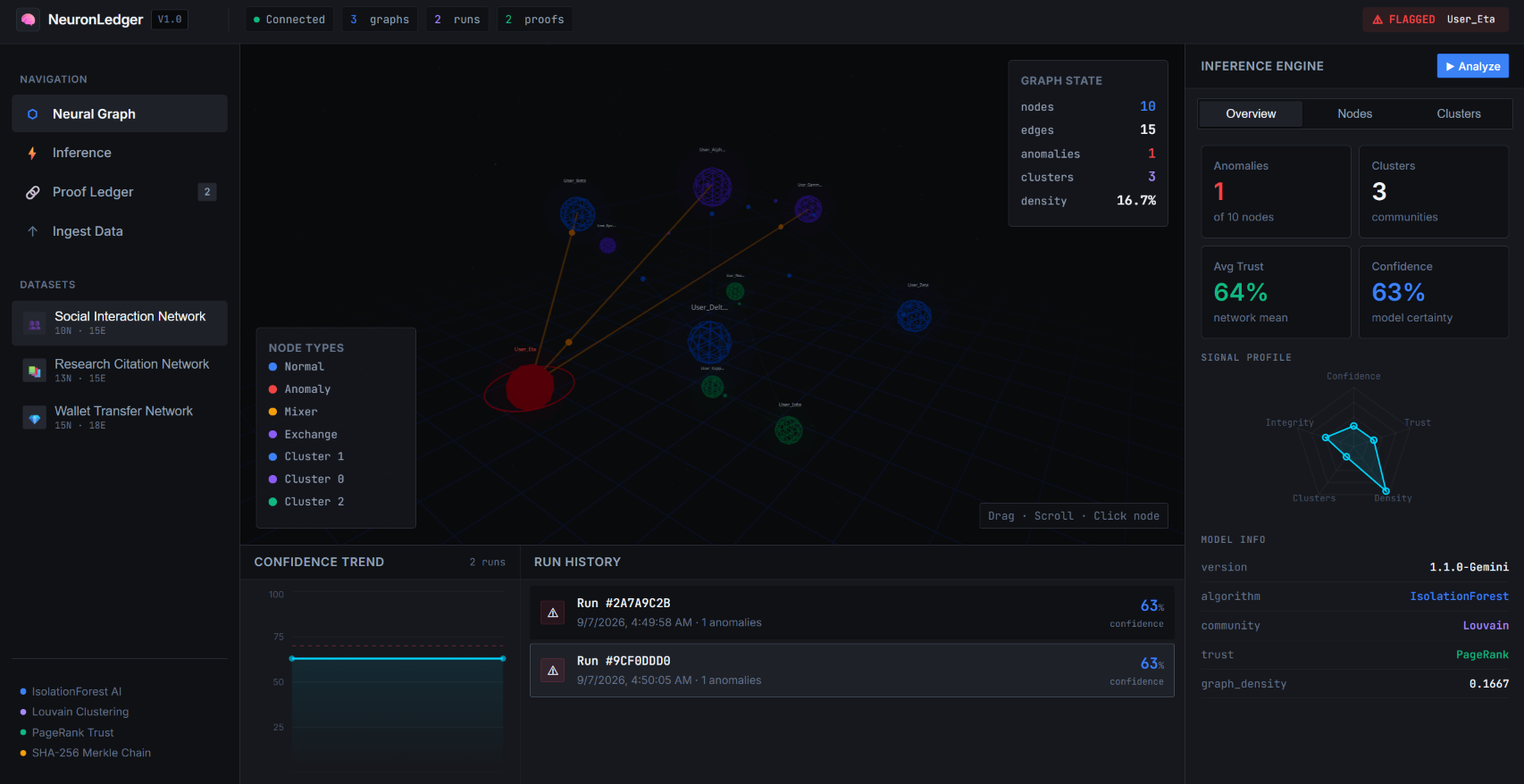Switch to the Overview tab
The image size is (1524, 784).
(1251, 113)
